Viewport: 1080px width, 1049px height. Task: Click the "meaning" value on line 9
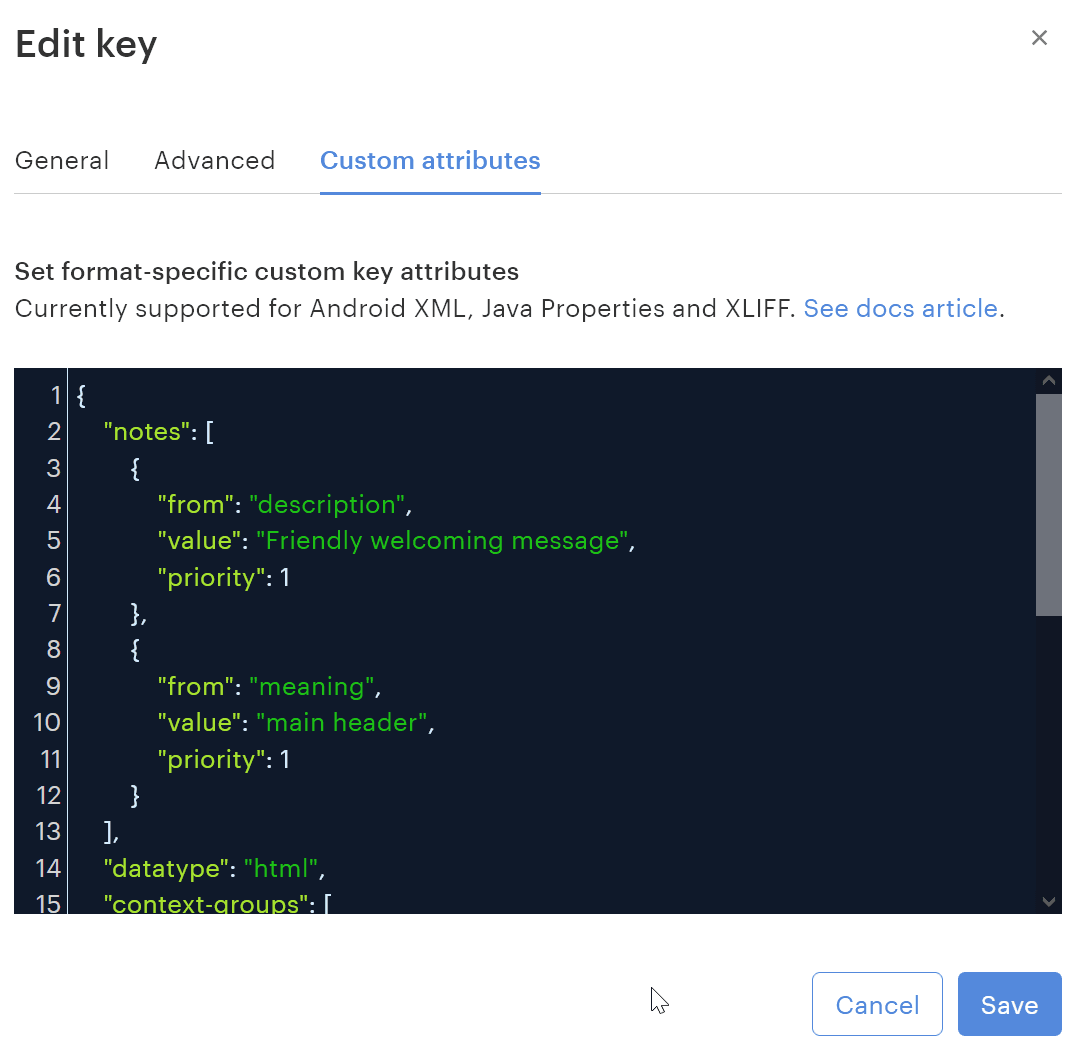pyautogui.click(x=310, y=687)
